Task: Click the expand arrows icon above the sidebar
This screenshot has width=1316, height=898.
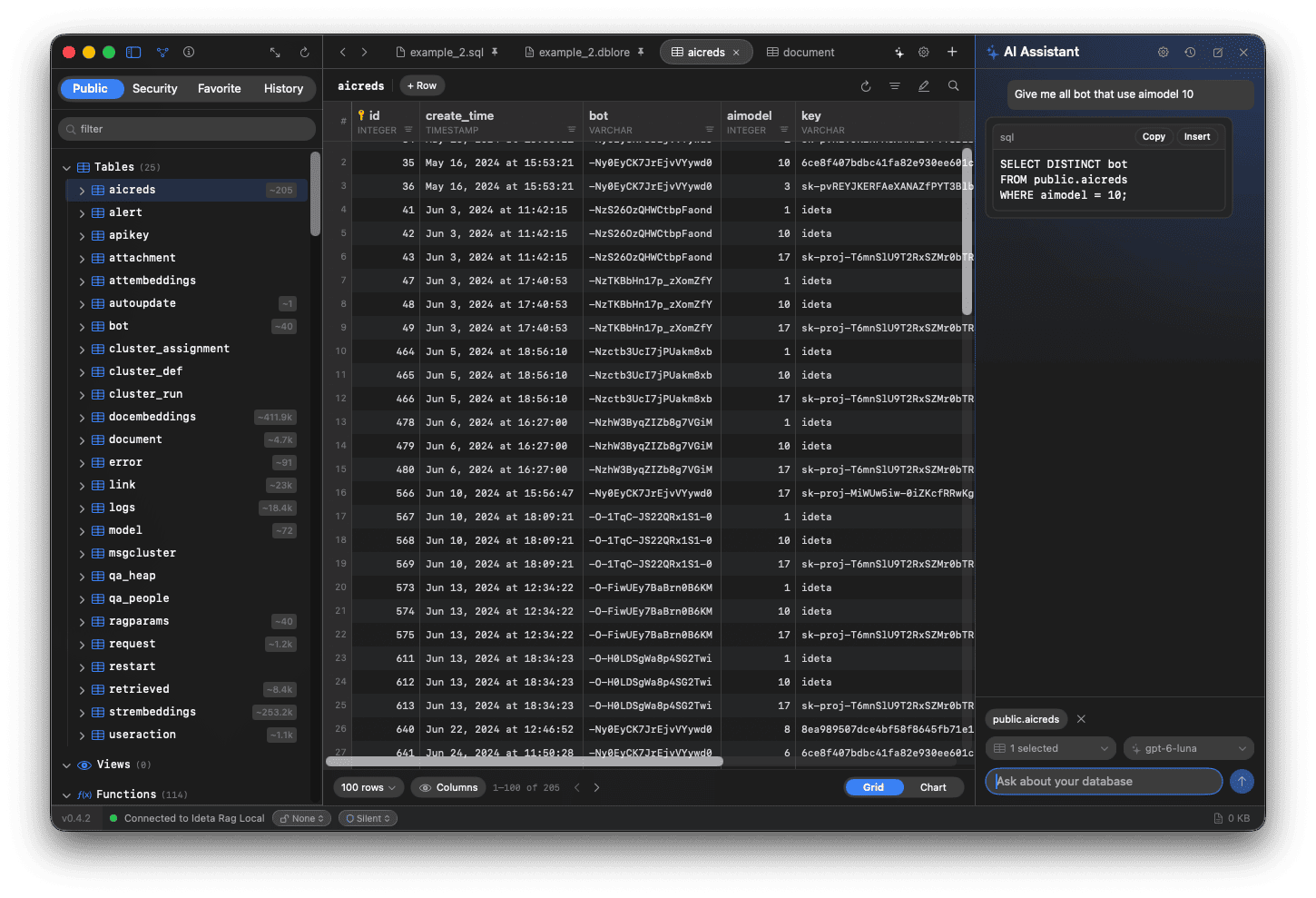Action: pyautogui.click(x=275, y=53)
